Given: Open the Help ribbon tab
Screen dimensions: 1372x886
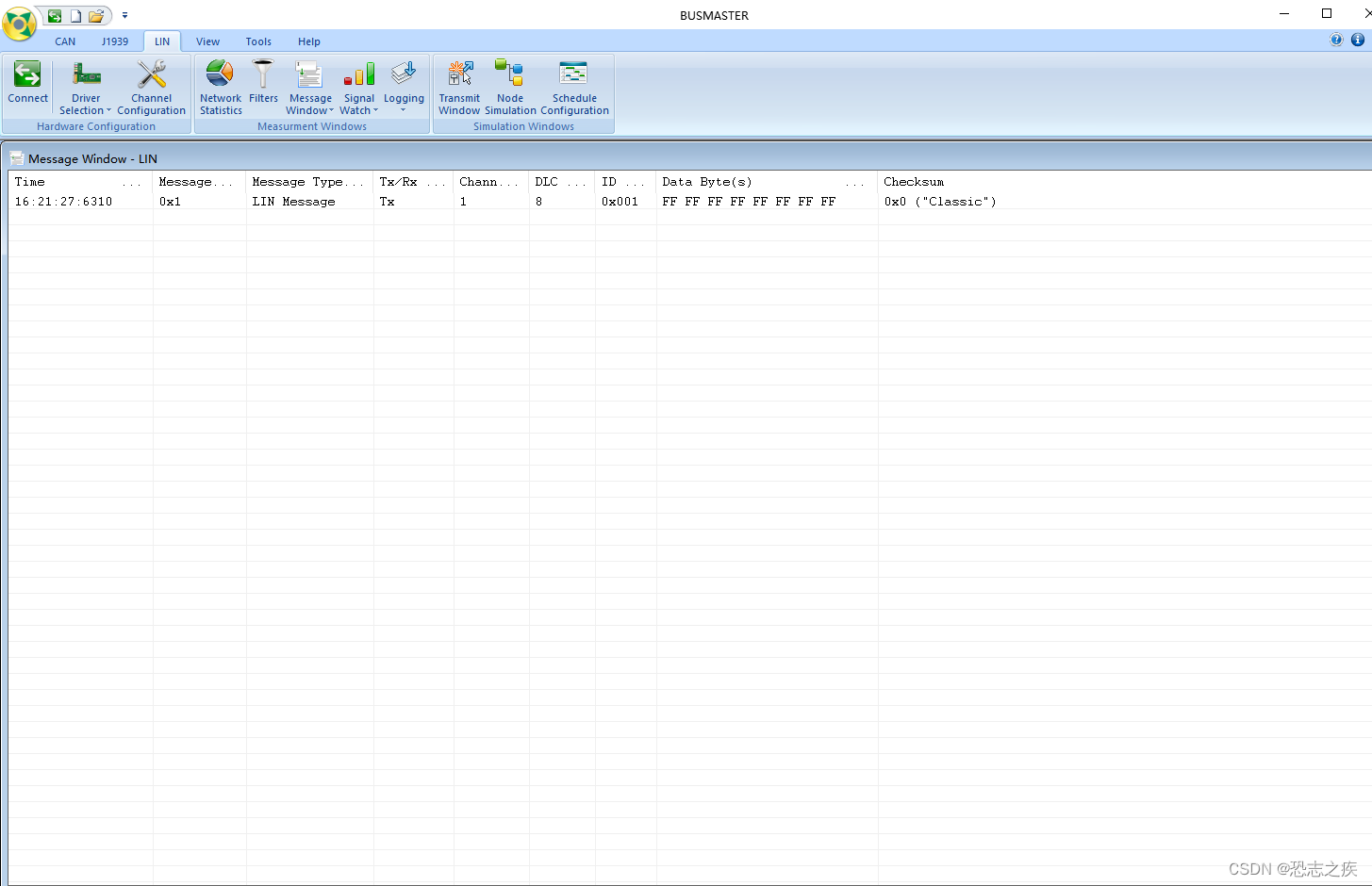Looking at the screenshot, I should [309, 41].
